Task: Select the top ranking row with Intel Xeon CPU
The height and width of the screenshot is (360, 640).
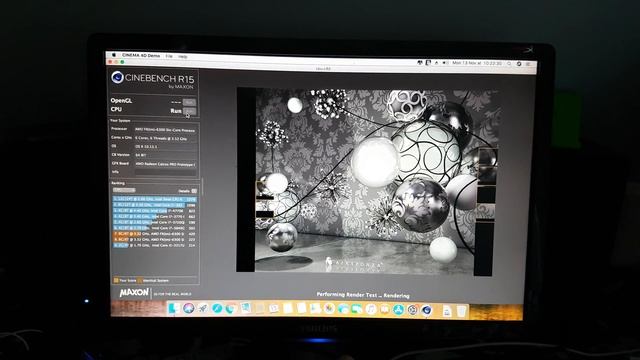Action: (x=154, y=199)
